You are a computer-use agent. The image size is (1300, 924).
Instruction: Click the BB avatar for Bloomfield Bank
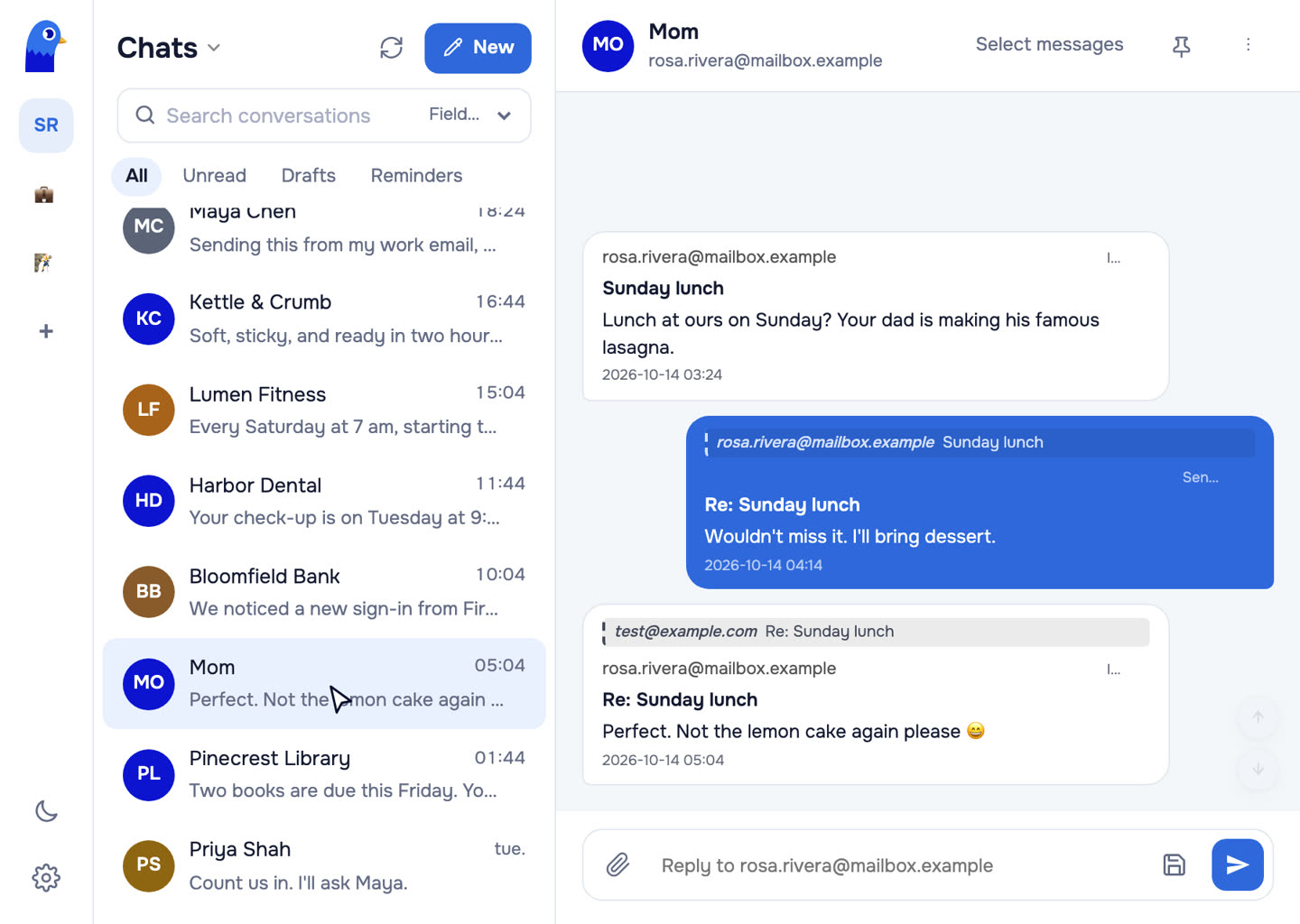pyautogui.click(x=149, y=592)
